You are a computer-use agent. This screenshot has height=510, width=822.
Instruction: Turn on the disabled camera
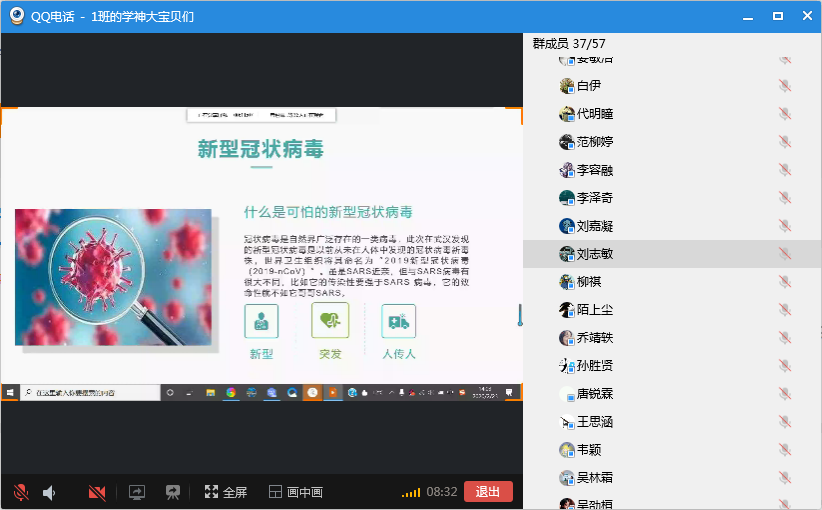97,492
